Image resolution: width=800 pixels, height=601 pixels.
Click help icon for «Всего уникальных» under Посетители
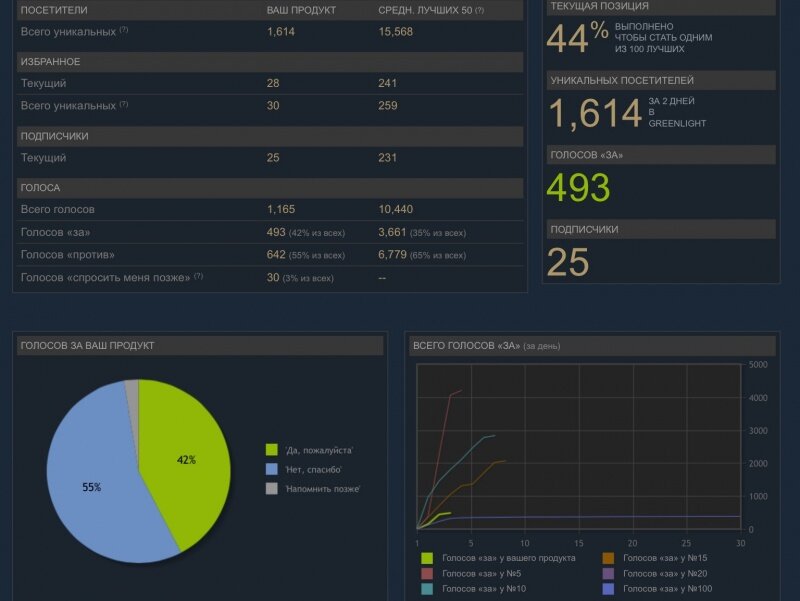pyautogui.click(x=124, y=30)
